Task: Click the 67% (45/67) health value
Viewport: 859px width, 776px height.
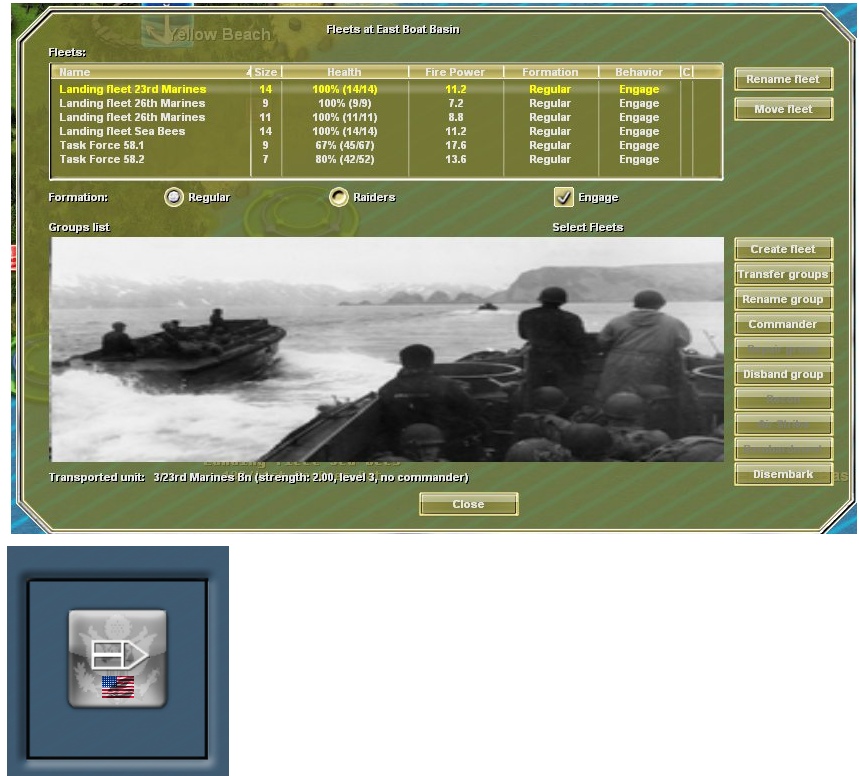Action: coord(345,145)
